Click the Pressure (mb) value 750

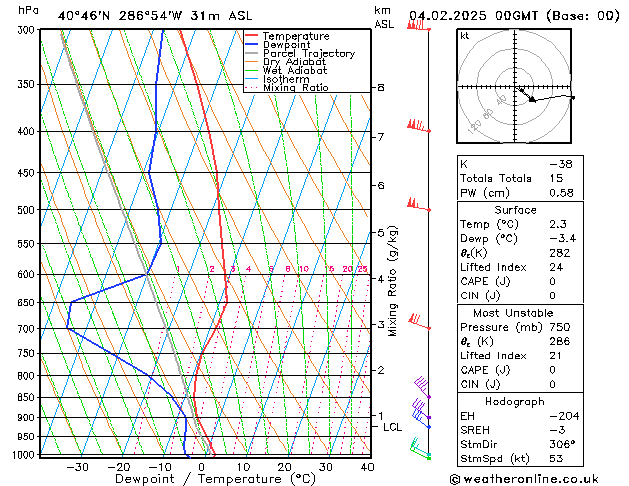coord(560,327)
